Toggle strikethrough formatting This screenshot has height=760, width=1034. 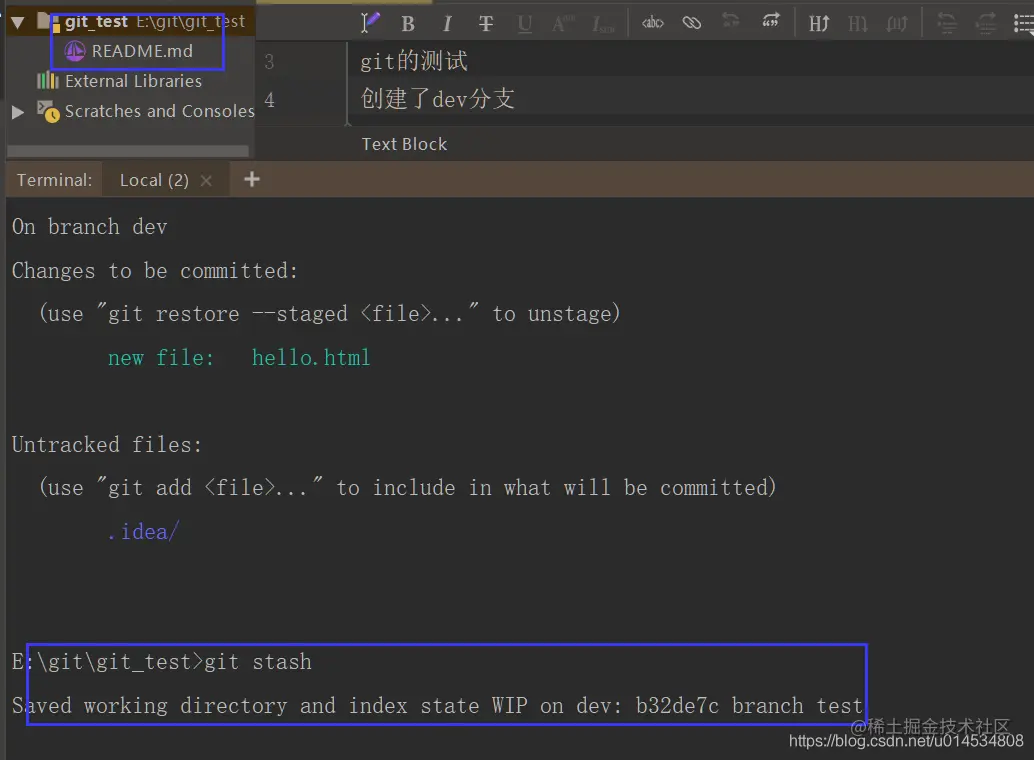tap(485, 24)
